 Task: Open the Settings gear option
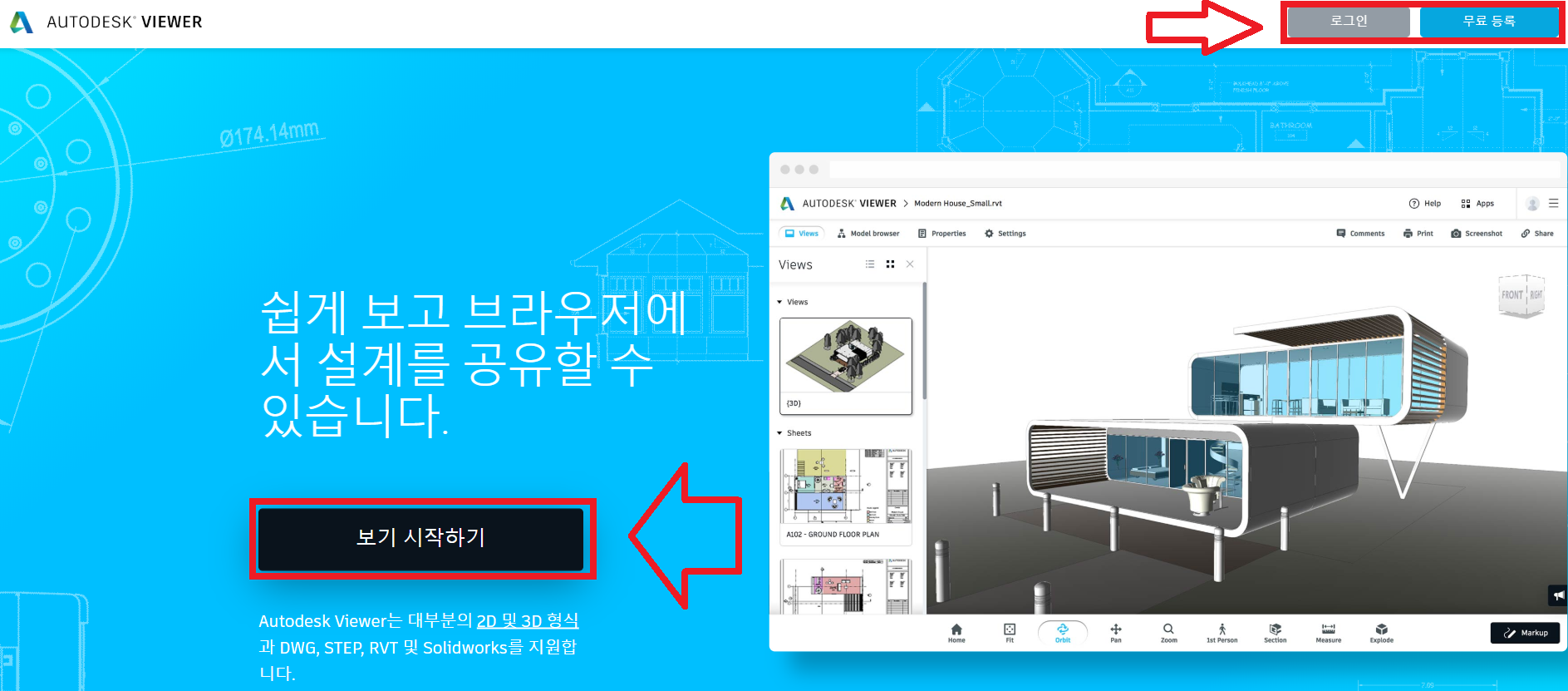pos(1005,234)
